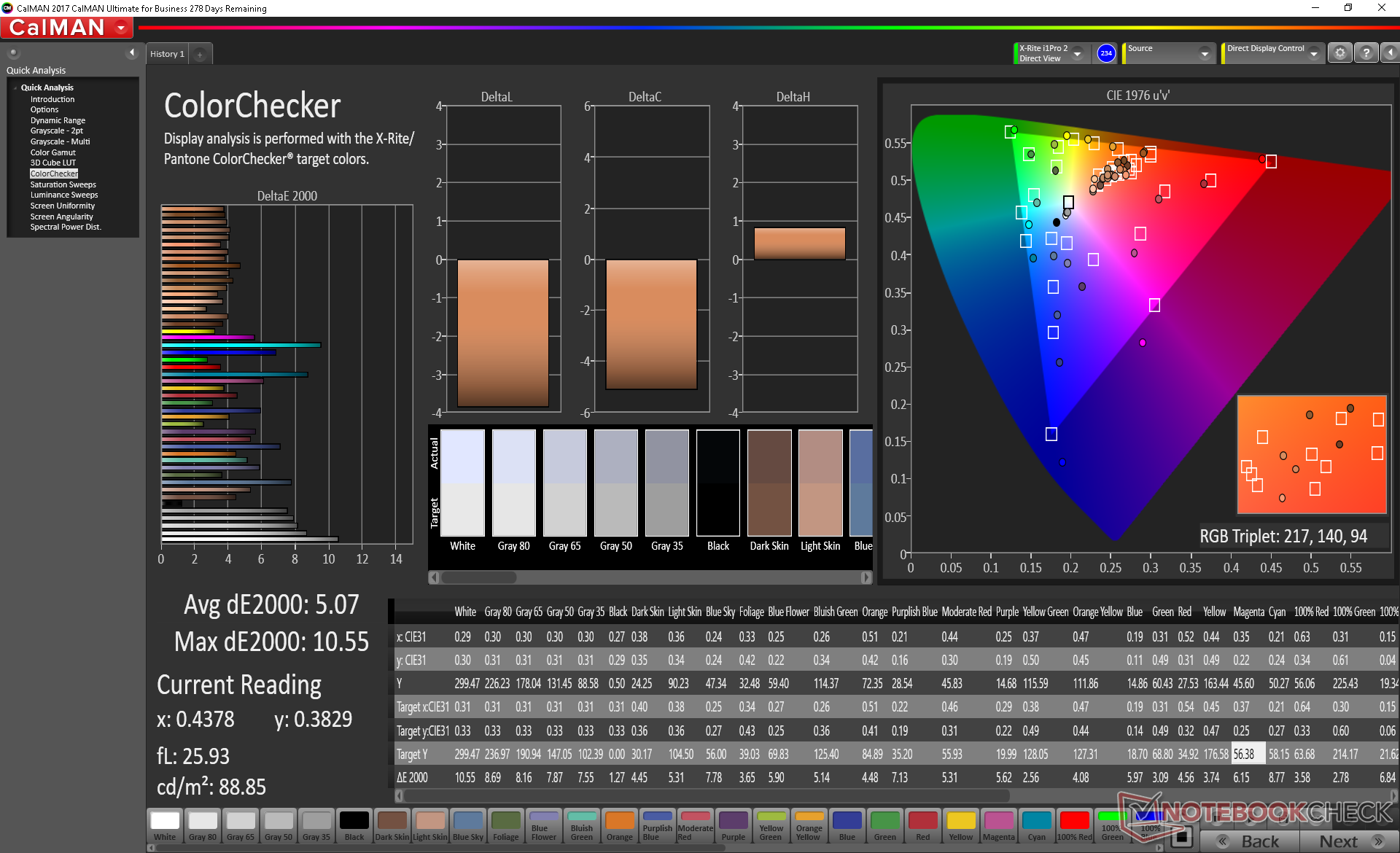1400x853 pixels.
Task: Click the swatch strip horizontal scrollbar thumb
Action: (x=479, y=577)
